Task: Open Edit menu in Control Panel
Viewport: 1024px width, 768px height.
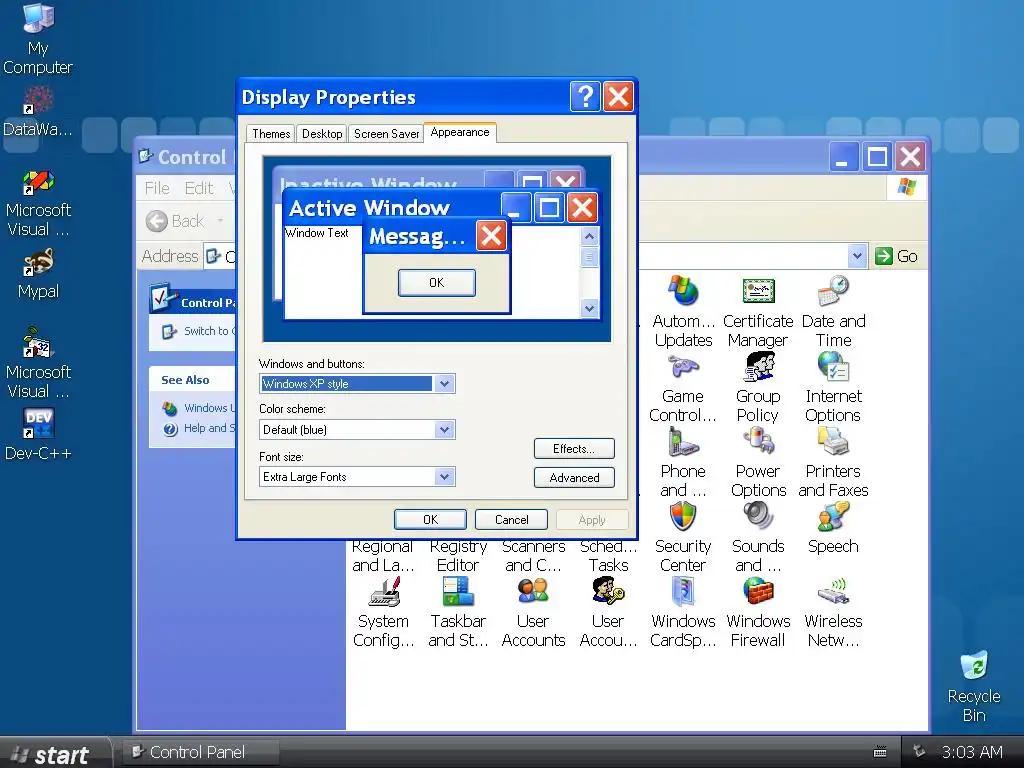Action: click(x=199, y=188)
